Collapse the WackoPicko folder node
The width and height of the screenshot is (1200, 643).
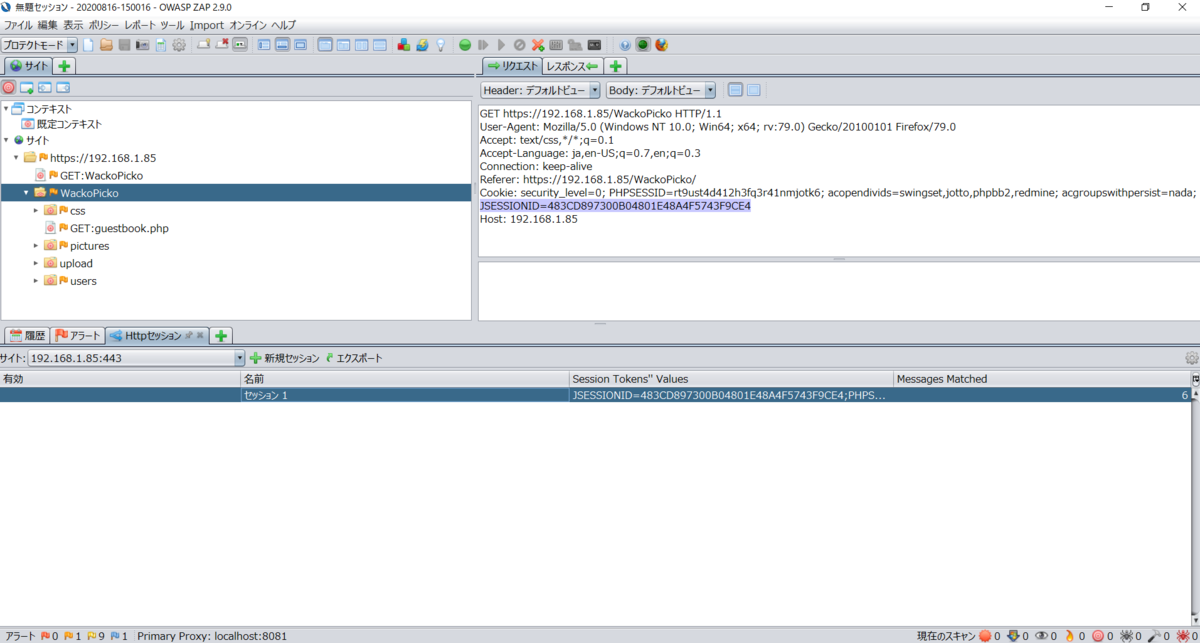pos(27,193)
